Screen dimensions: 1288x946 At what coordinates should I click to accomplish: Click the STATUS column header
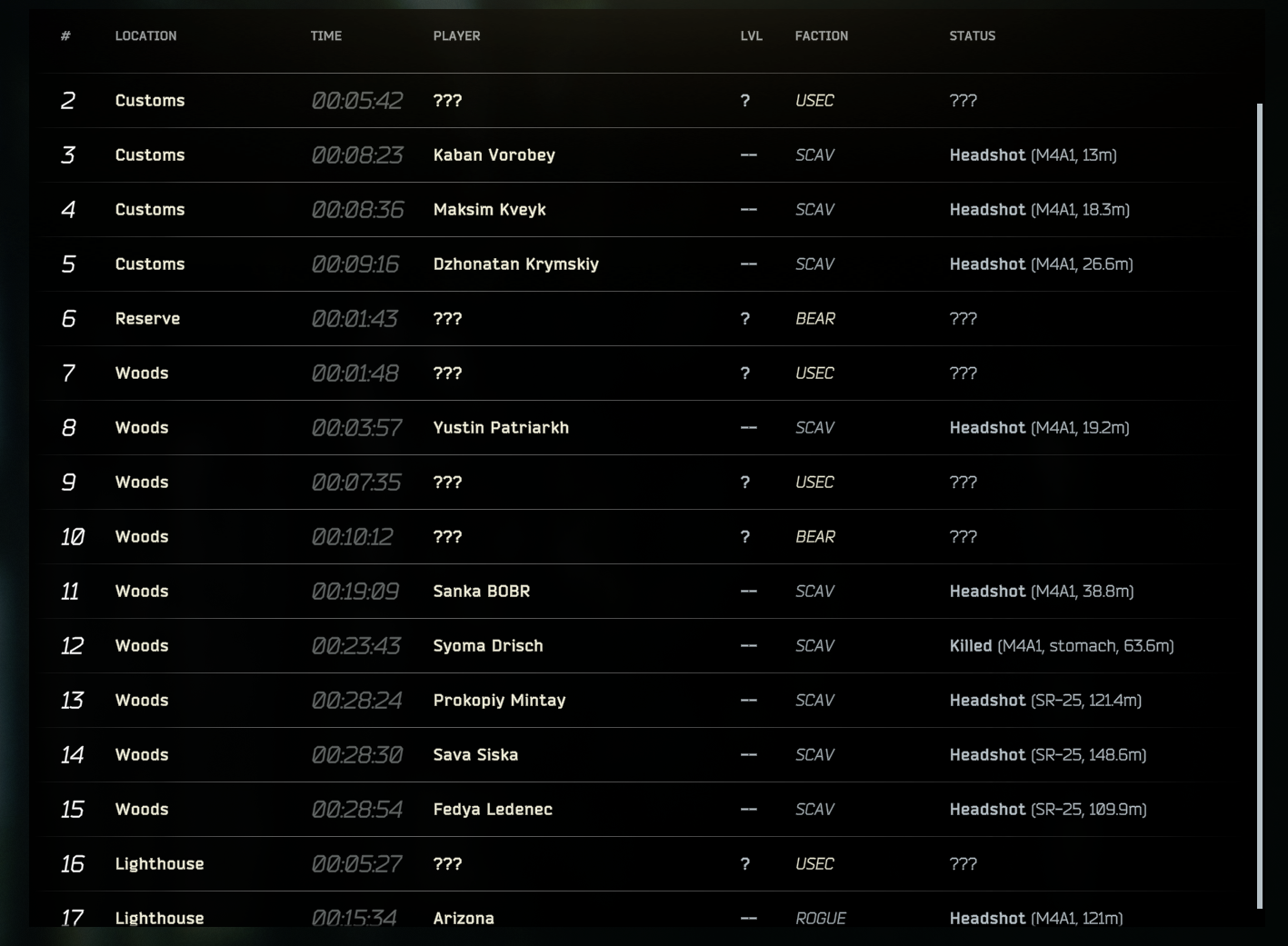tap(973, 36)
